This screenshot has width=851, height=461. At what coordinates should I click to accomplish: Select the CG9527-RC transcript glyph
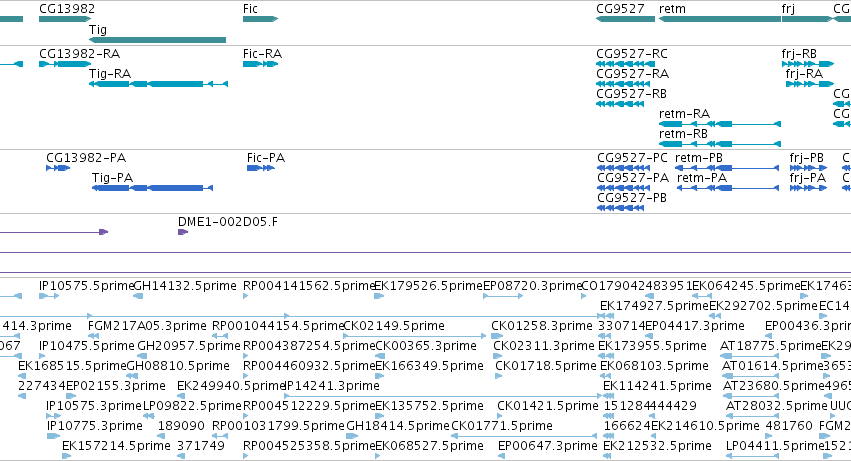click(x=625, y=64)
